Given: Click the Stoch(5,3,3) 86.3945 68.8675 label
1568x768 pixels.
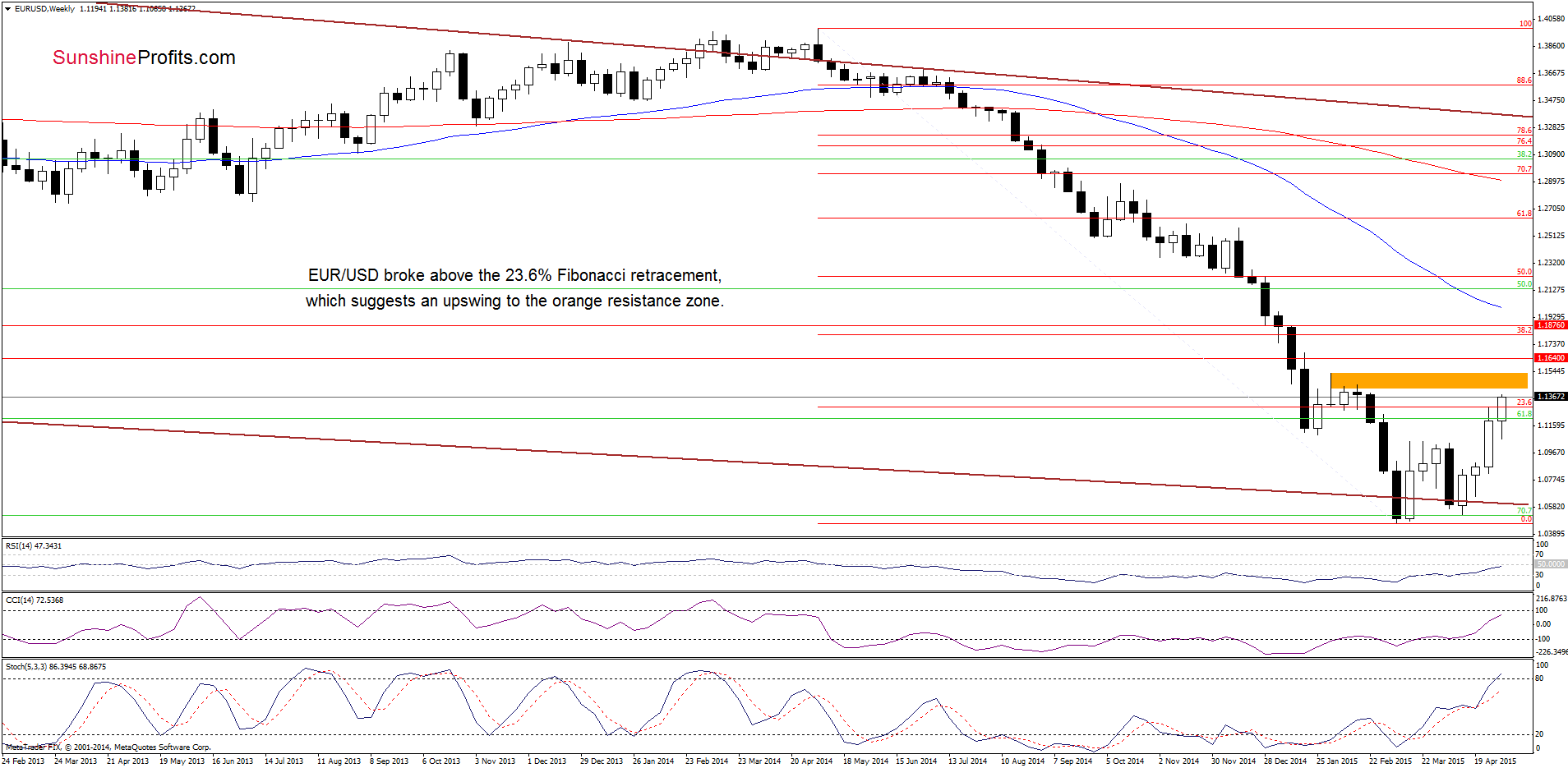Looking at the screenshot, I should pos(56,666).
